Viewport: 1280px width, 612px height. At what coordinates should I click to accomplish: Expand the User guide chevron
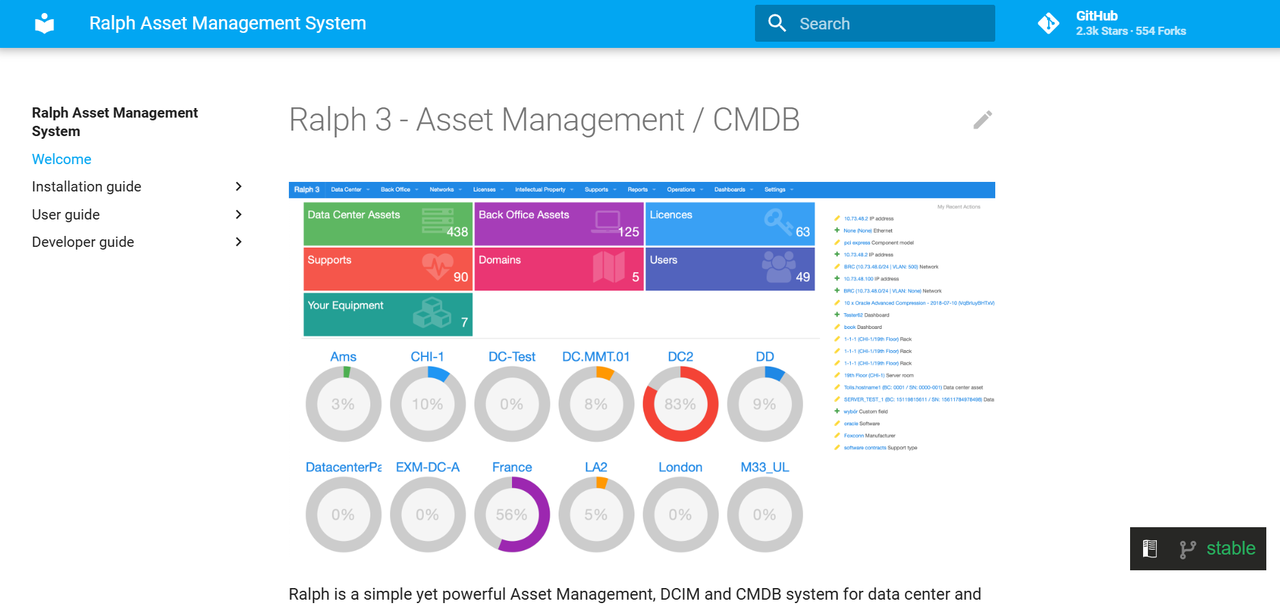pyautogui.click(x=238, y=214)
